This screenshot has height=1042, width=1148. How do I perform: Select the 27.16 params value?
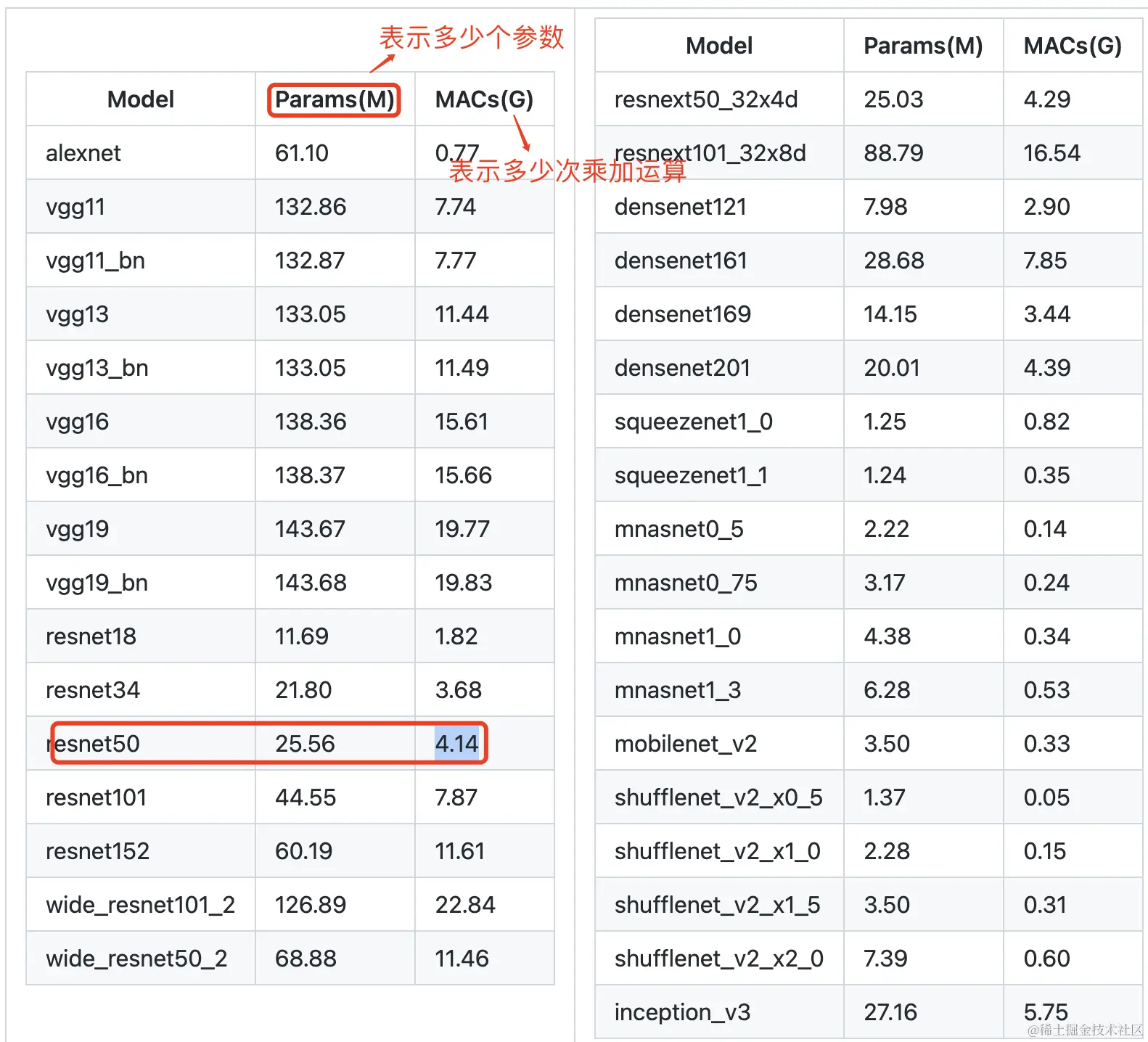(890, 1012)
